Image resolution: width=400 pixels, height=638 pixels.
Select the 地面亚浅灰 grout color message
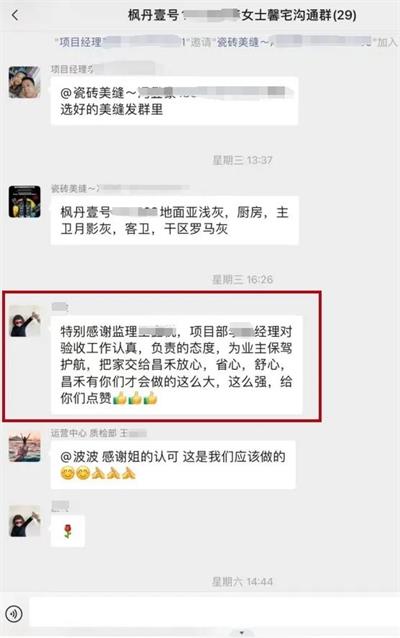(x=175, y=220)
